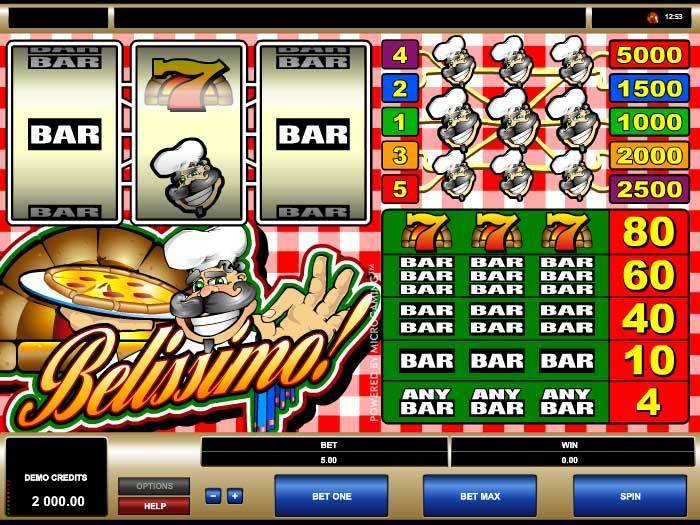Click the triple seven paytable row
The image size is (700, 525).
[x=536, y=232]
